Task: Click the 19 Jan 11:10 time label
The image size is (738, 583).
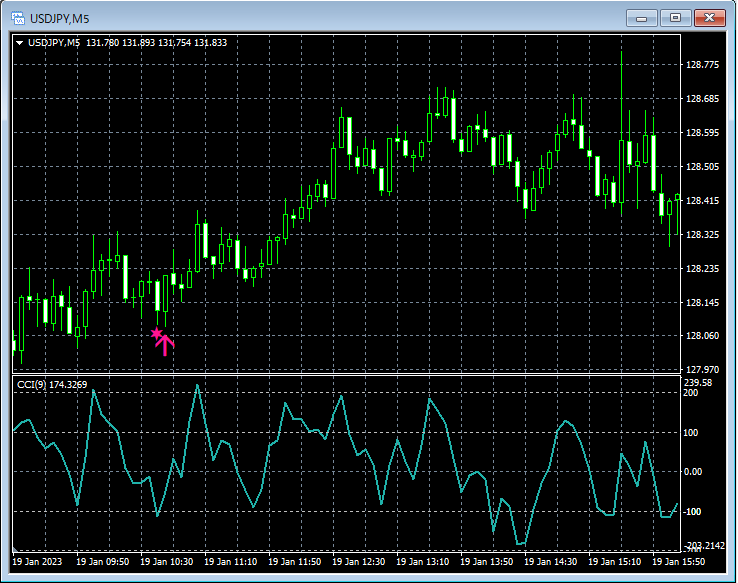Action: [x=231, y=562]
